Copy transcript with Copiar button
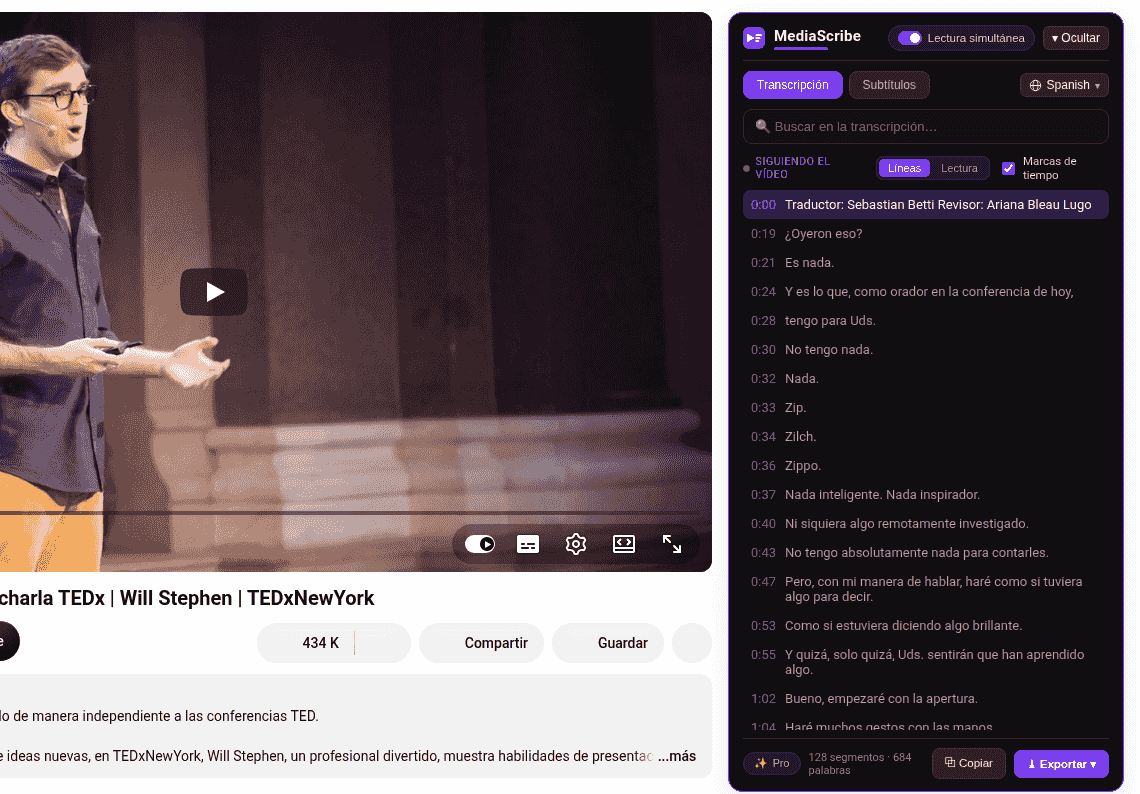The width and height of the screenshot is (1140, 794). (x=968, y=763)
